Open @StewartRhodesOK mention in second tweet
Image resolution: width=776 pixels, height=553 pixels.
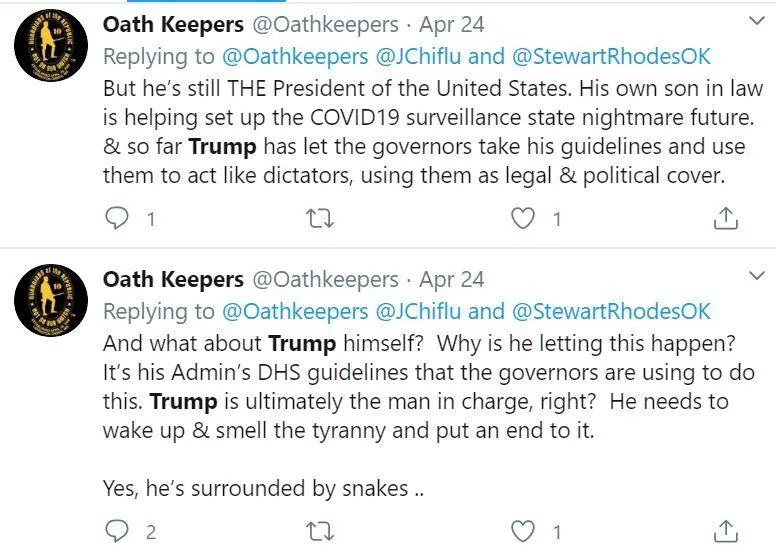611,311
